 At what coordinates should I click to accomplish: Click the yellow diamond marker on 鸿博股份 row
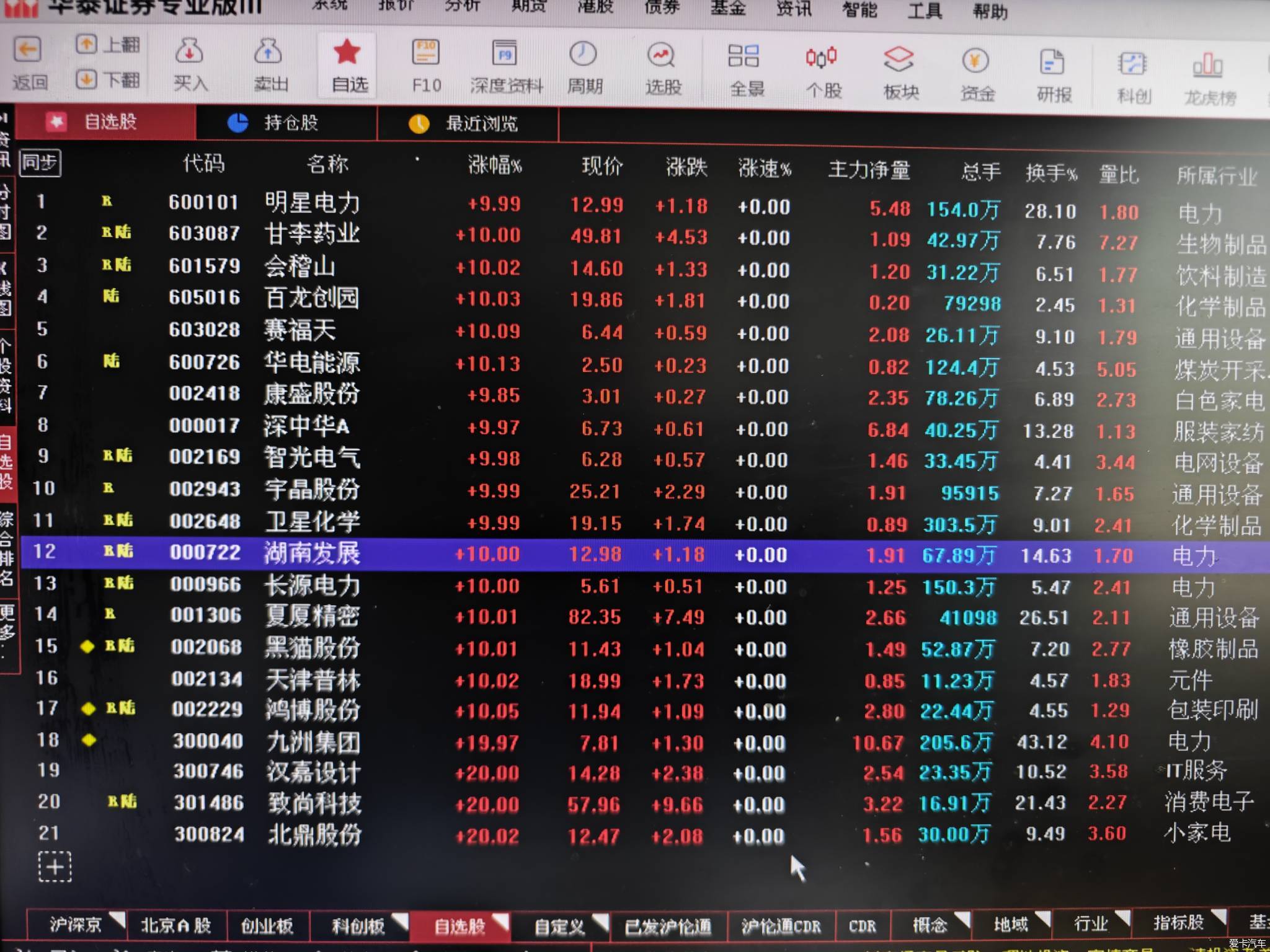tap(89, 708)
